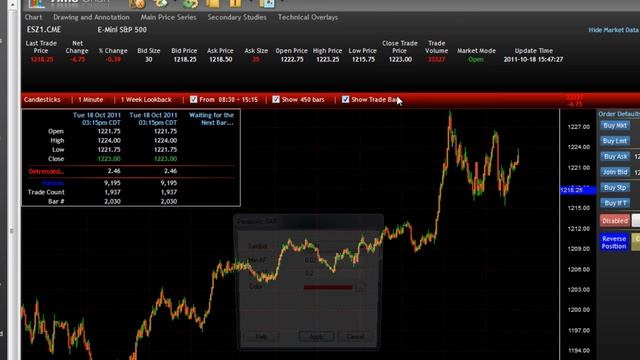Click the Ask Price value 1218.50

pos(220,60)
